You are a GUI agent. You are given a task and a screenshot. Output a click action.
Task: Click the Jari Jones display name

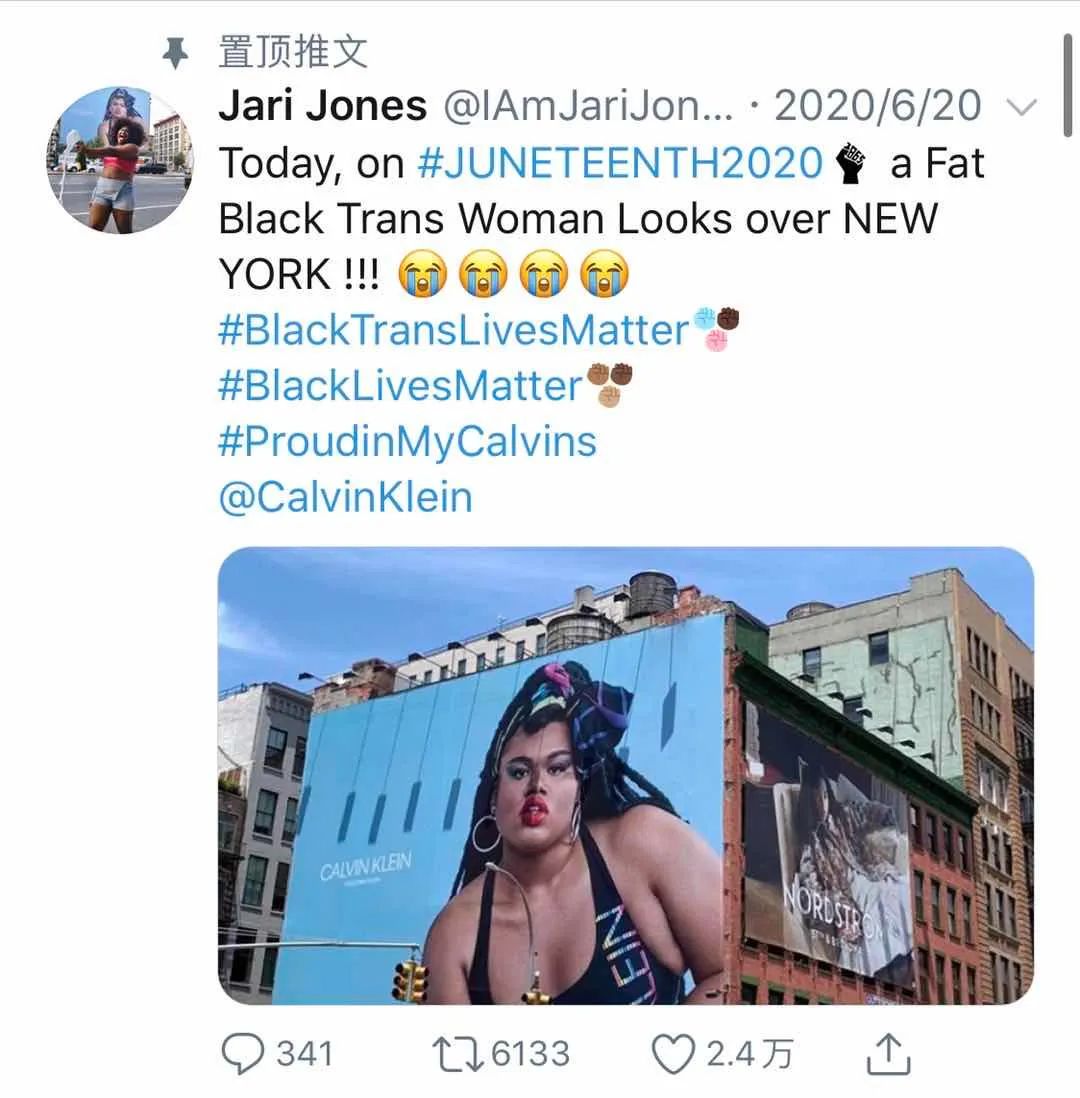322,106
